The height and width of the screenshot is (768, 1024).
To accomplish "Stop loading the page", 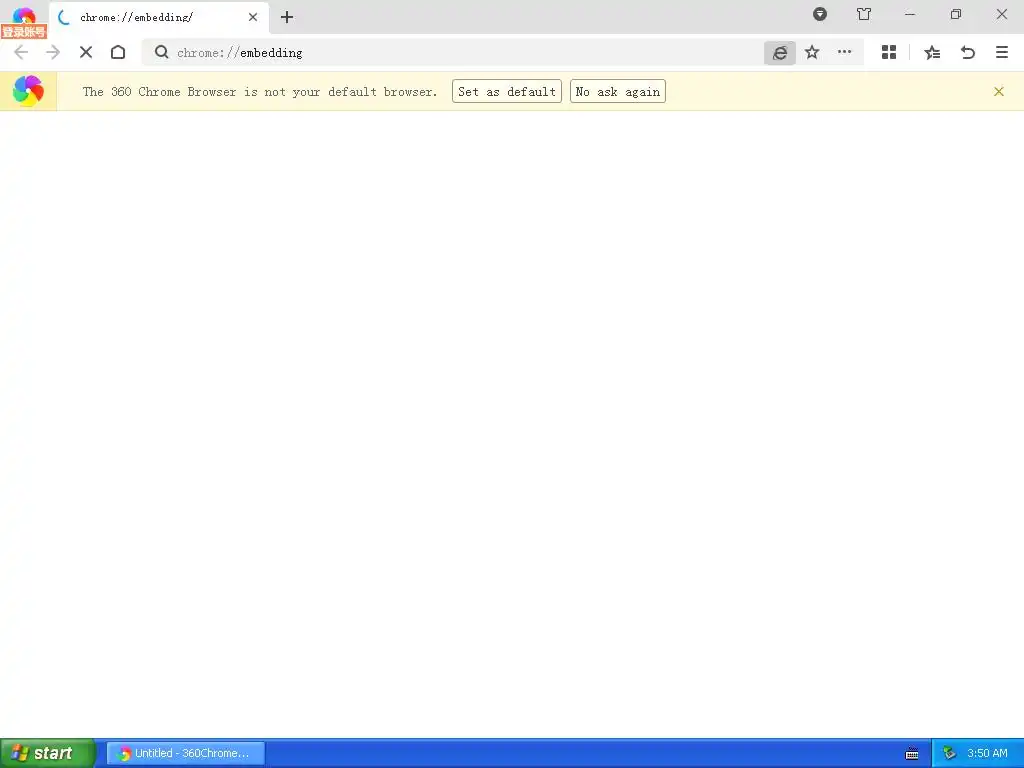I will tap(86, 52).
